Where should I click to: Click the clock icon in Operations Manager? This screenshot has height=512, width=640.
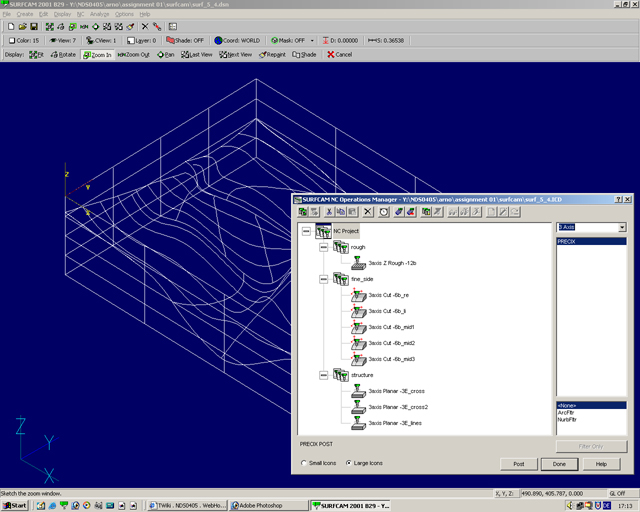tap(384, 211)
